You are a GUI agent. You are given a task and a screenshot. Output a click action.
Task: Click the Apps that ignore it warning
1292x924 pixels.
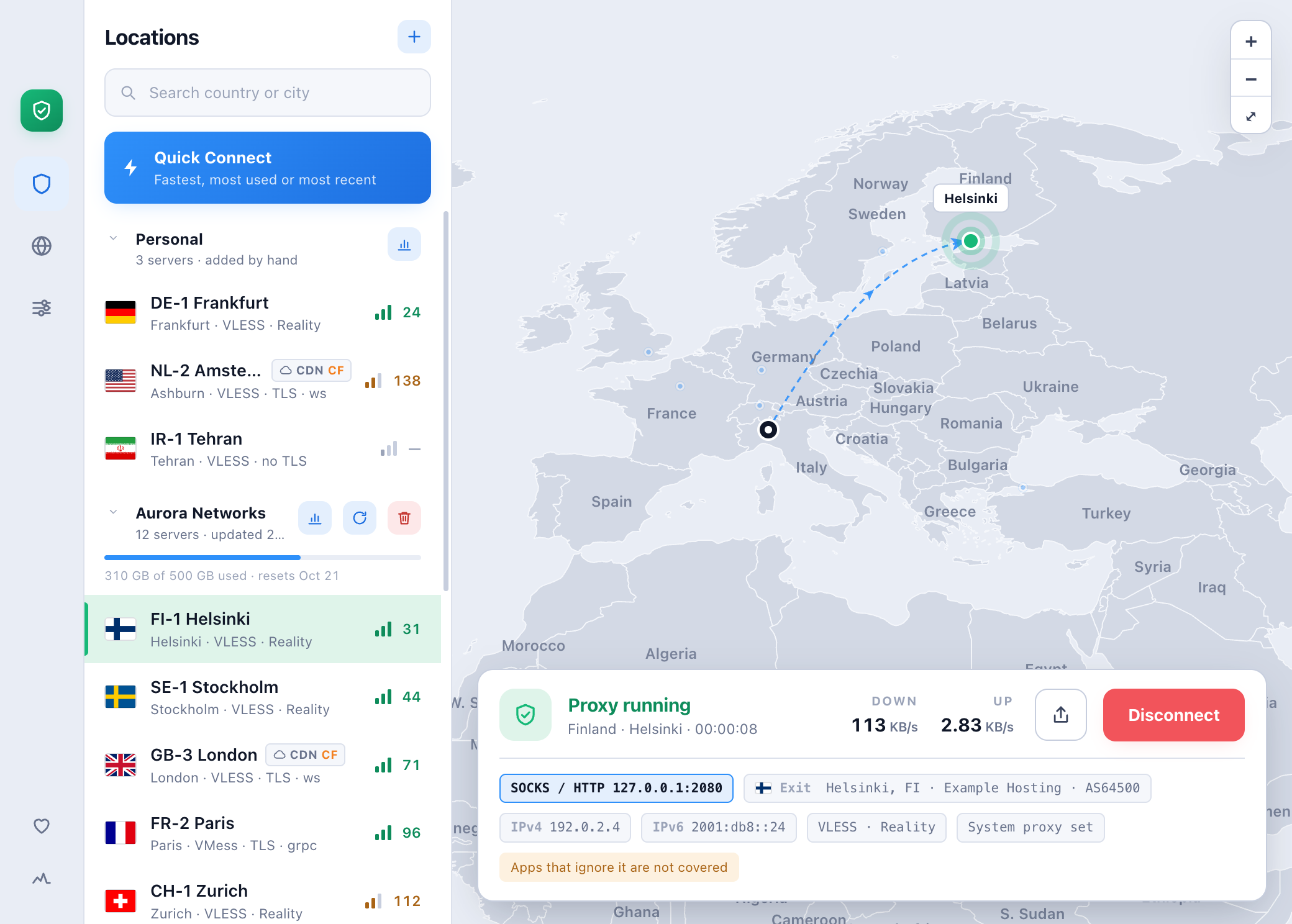[619, 867]
